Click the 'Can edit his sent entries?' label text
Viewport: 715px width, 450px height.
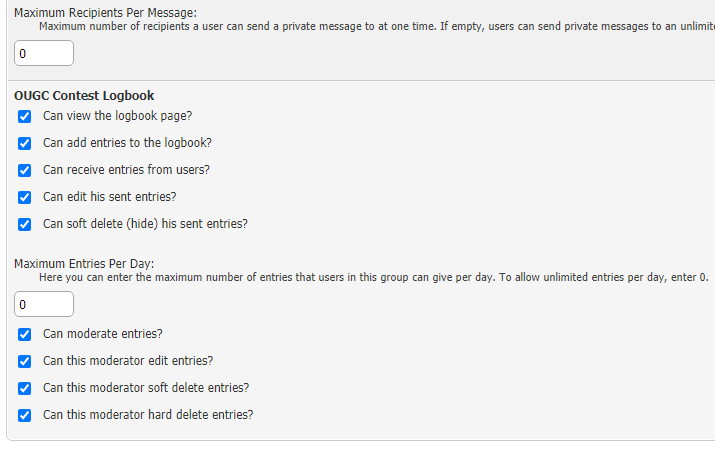(x=110, y=197)
